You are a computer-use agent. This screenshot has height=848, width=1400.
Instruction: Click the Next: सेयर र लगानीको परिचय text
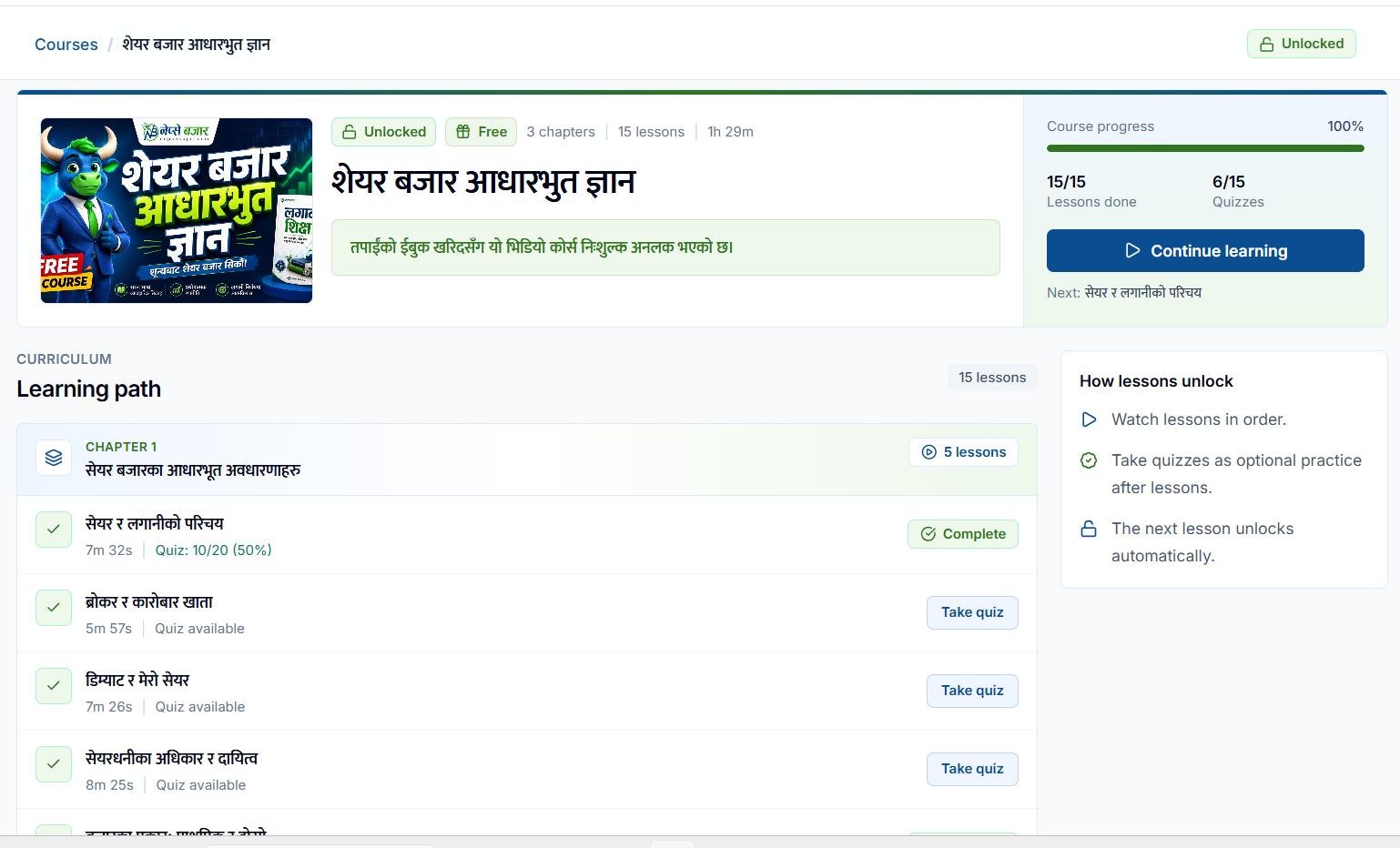[1124, 292]
